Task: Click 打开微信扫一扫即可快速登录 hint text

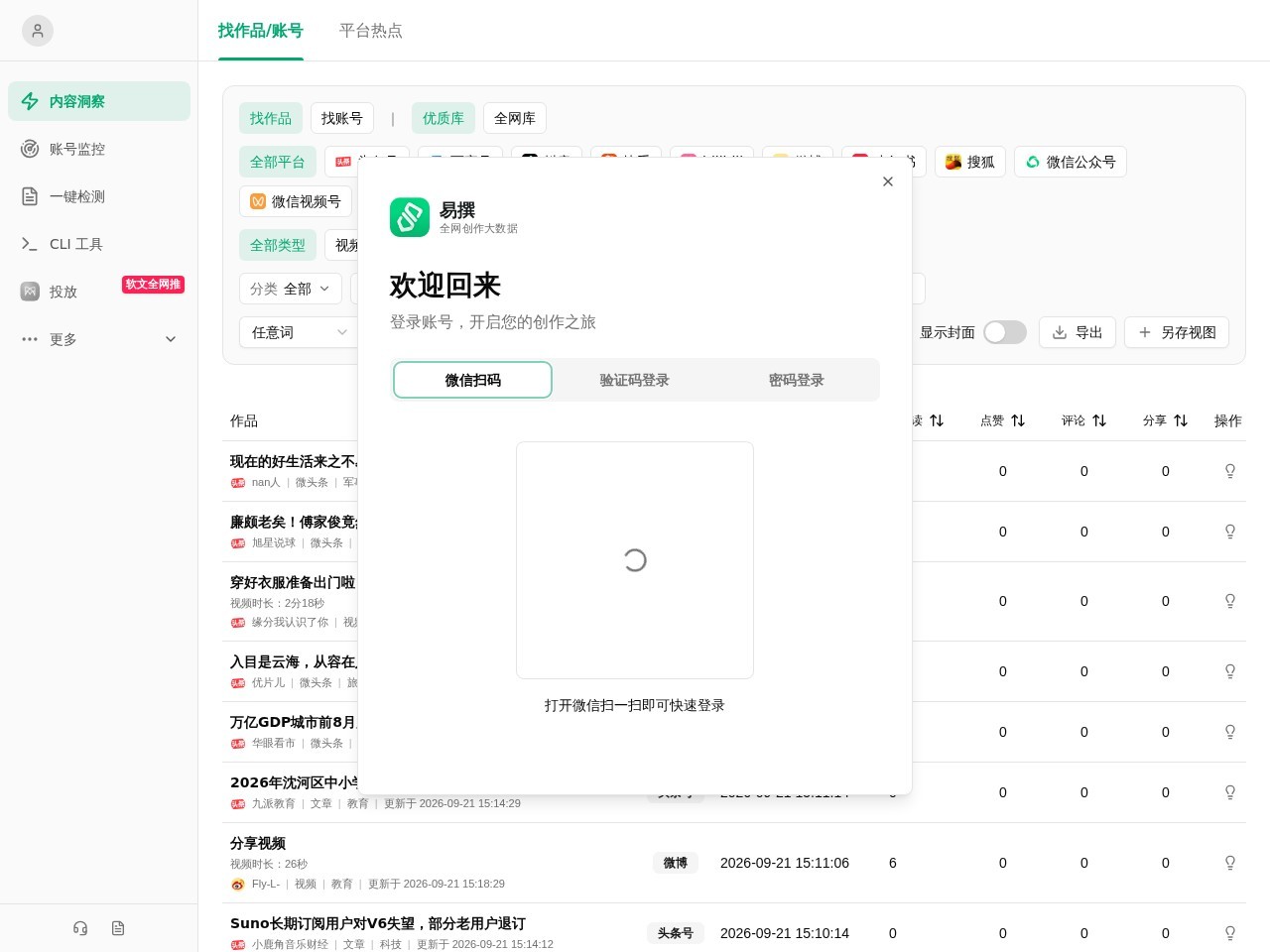Action: click(635, 705)
